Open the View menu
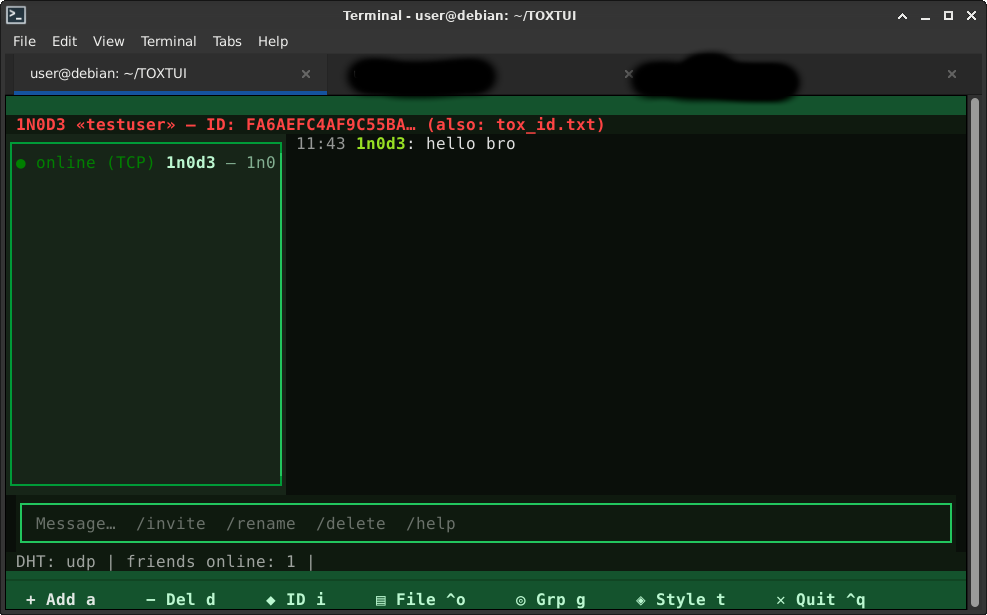987x615 pixels. pos(108,42)
